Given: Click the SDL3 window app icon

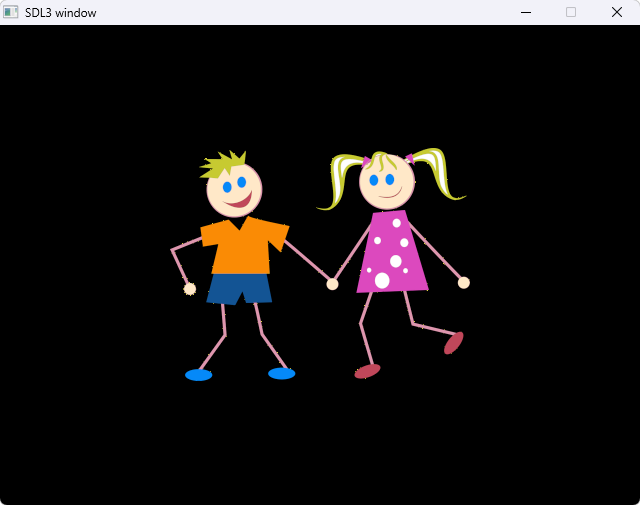Looking at the screenshot, I should 11,12.
